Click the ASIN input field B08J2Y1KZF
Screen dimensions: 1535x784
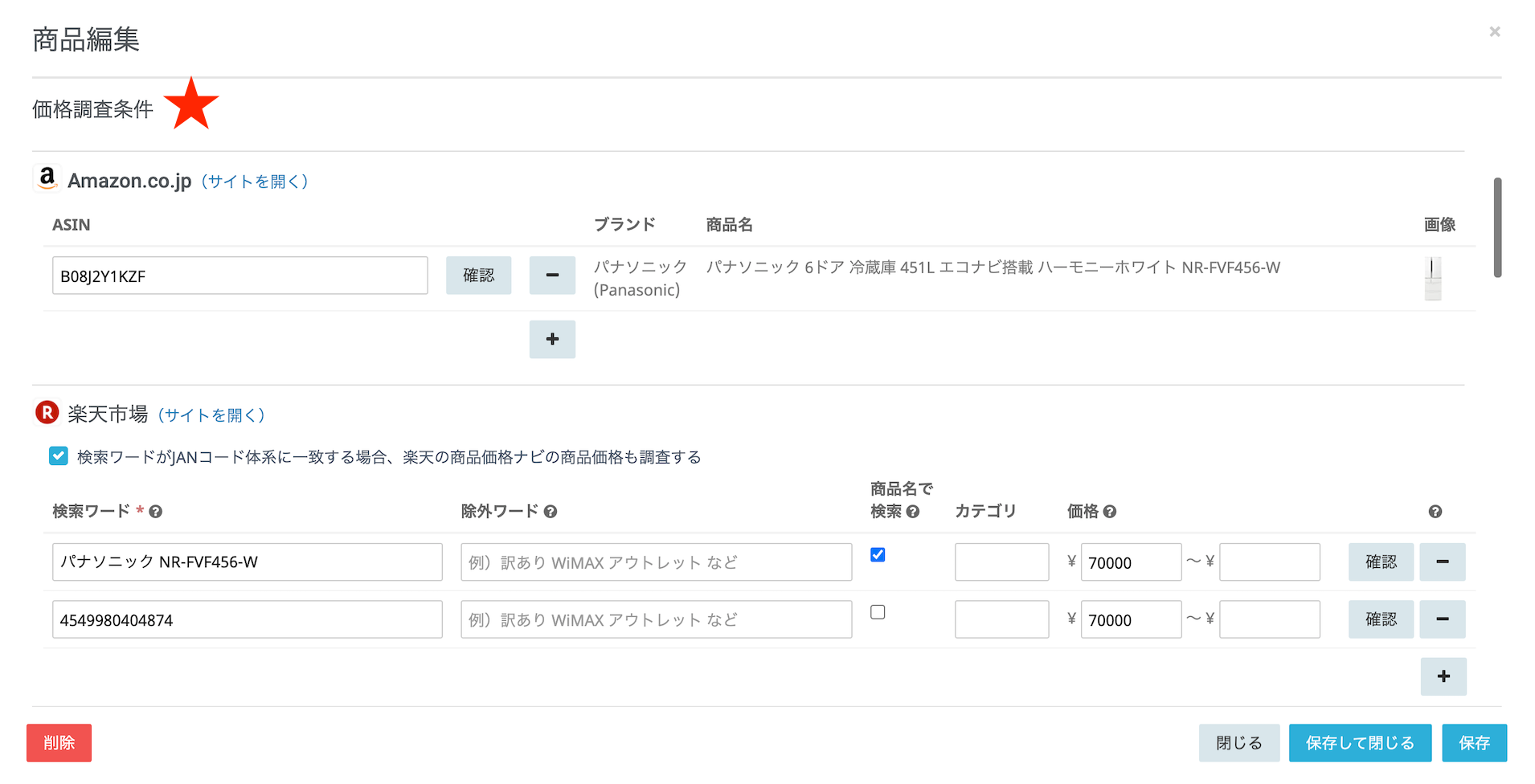tap(239, 276)
